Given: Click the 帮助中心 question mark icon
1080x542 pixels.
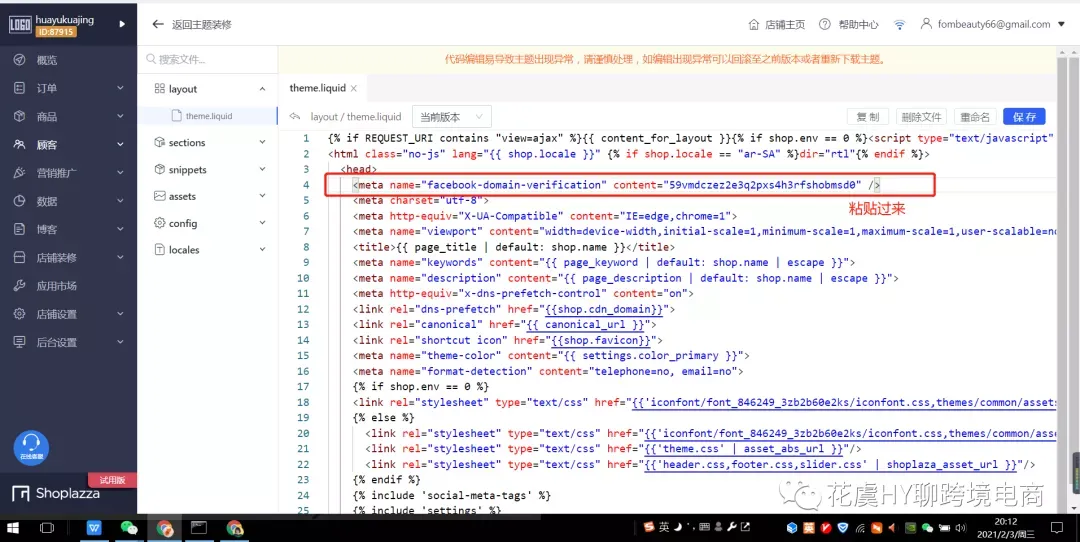Looking at the screenshot, I should point(824,24).
